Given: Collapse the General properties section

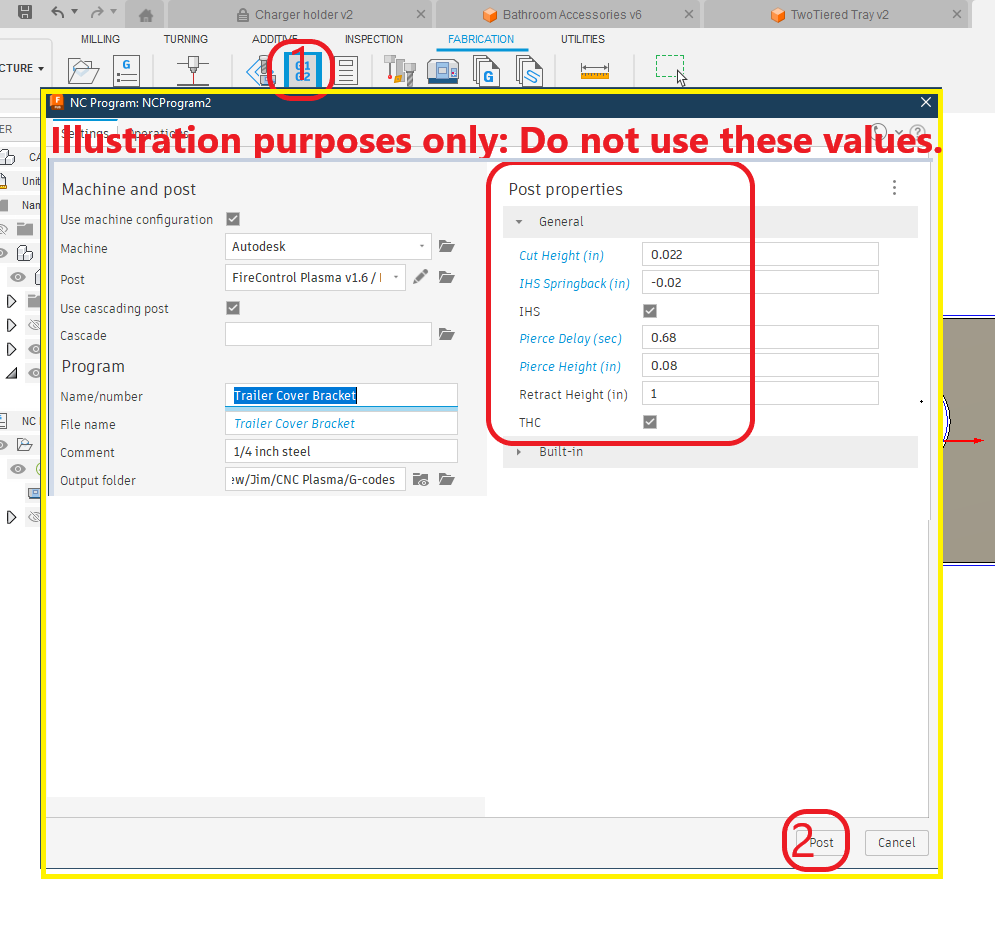Looking at the screenshot, I should click(519, 222).
